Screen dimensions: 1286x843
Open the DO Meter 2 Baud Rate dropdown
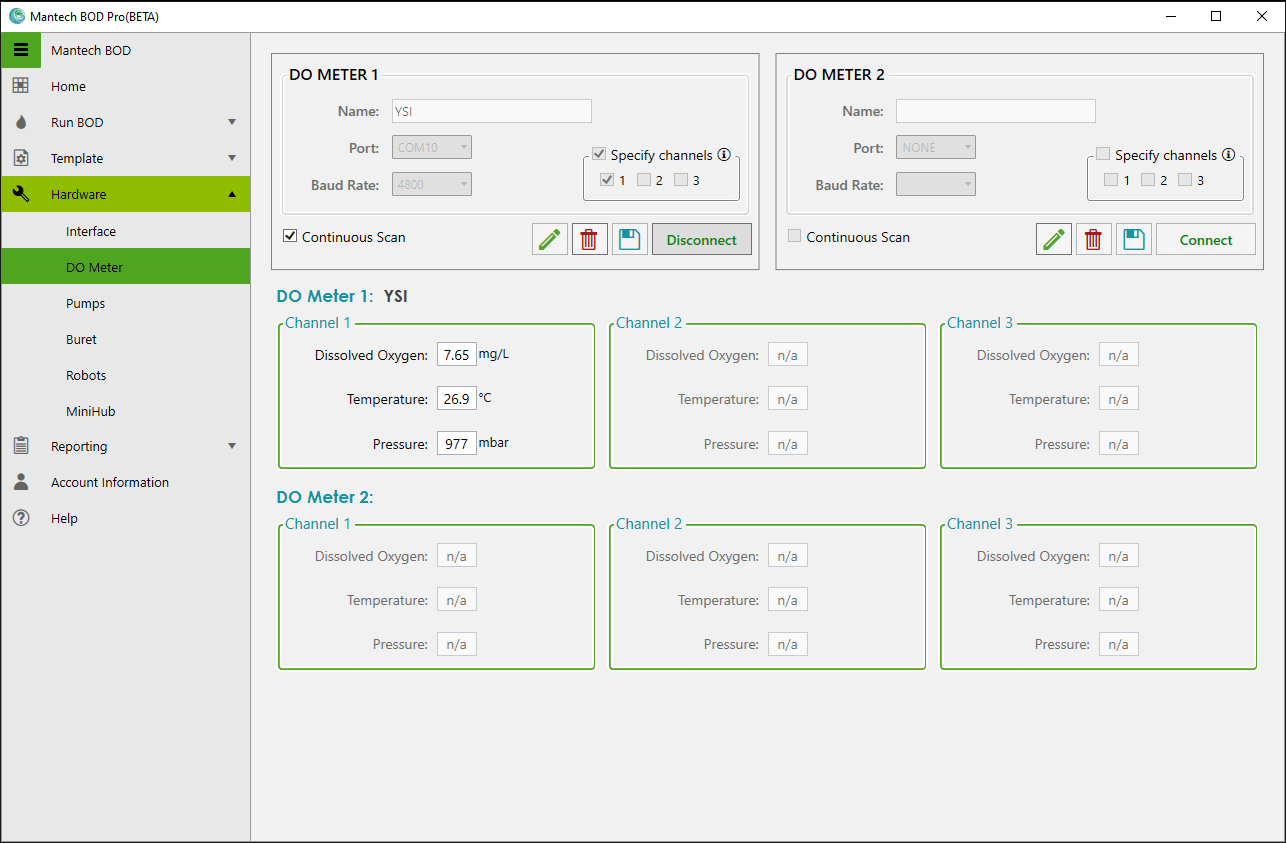936,185
